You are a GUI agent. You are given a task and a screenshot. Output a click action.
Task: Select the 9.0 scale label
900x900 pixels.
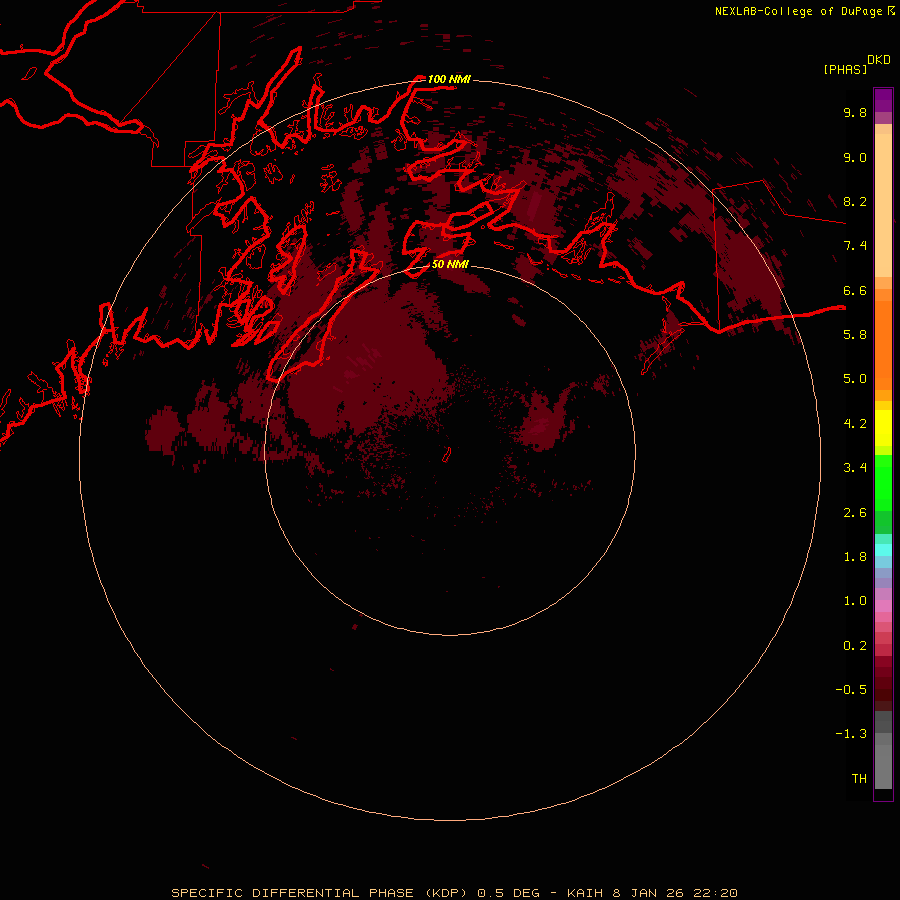coord(855,157)
